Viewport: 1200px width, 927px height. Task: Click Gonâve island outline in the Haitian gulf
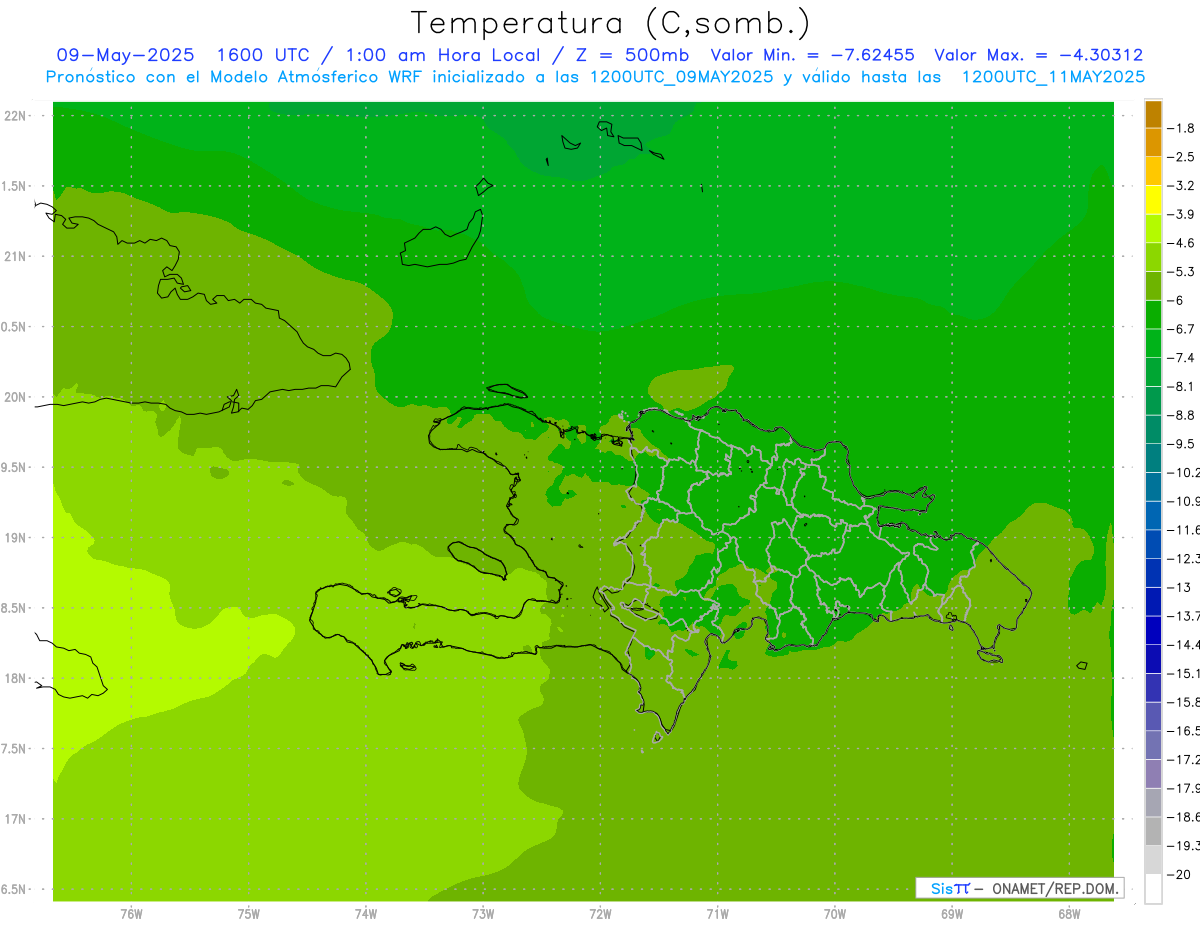click(x=478, y=560)
